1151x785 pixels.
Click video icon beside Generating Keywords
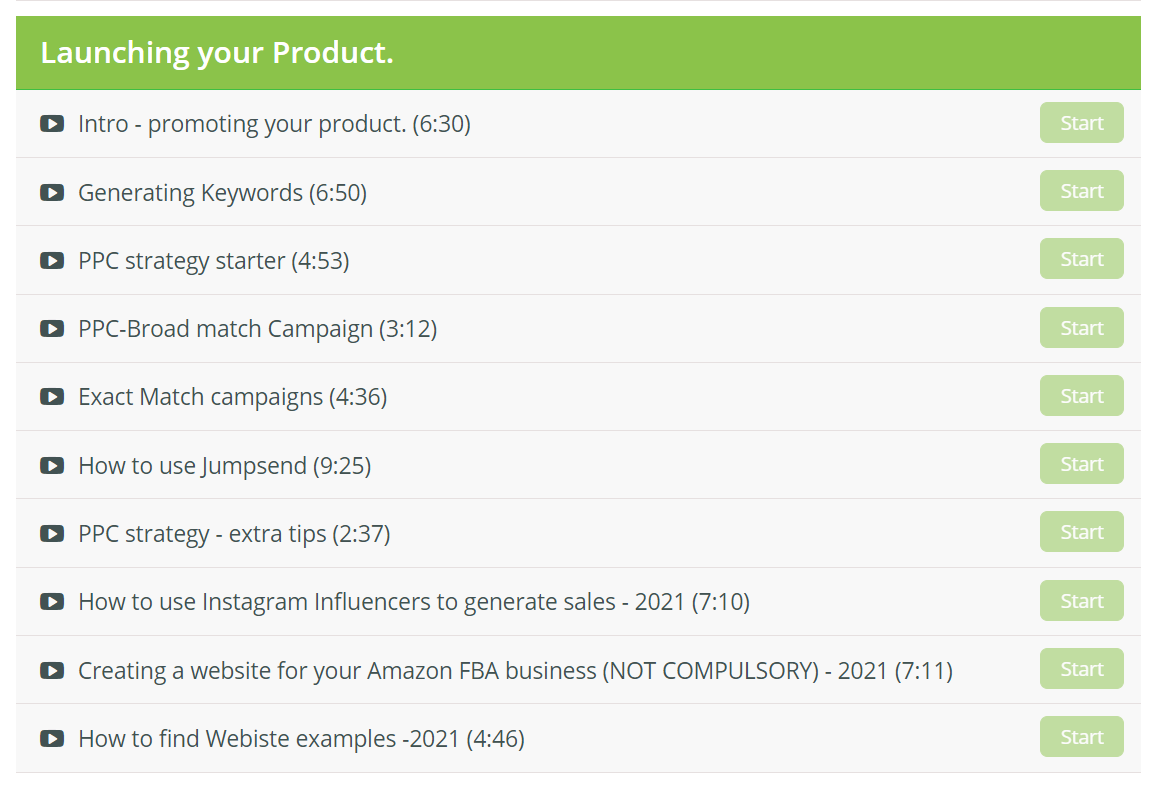click(x=51, y=192)
